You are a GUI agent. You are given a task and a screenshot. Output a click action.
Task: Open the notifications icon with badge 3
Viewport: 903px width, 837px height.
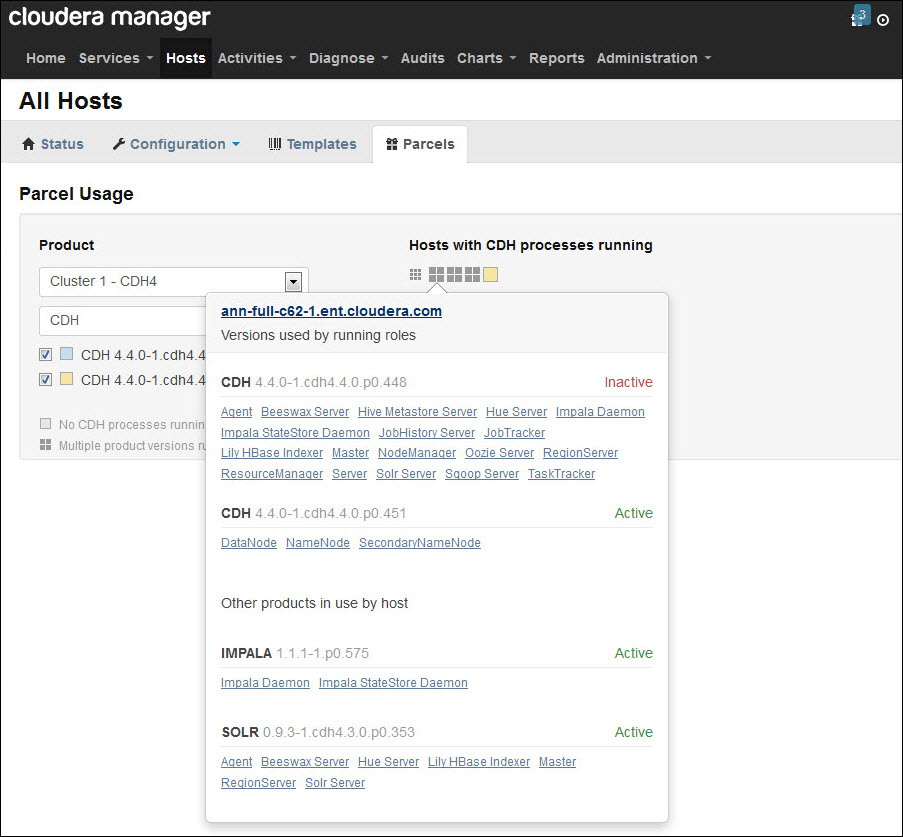point(860,16)
